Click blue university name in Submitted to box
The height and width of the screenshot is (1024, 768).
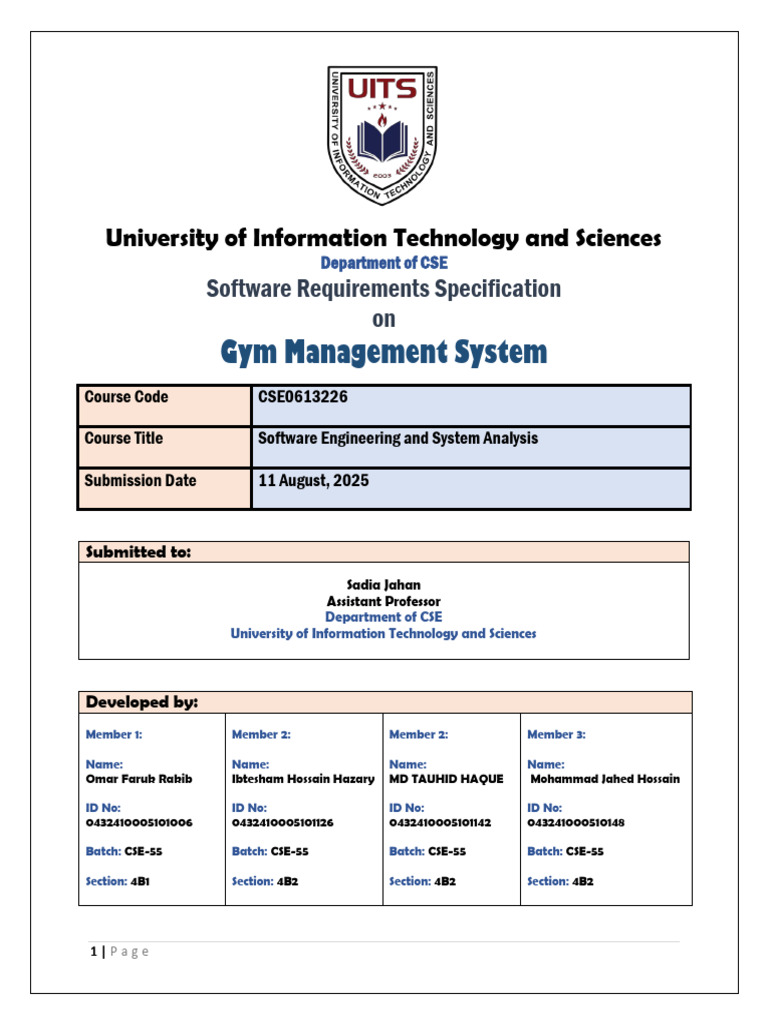383,633
